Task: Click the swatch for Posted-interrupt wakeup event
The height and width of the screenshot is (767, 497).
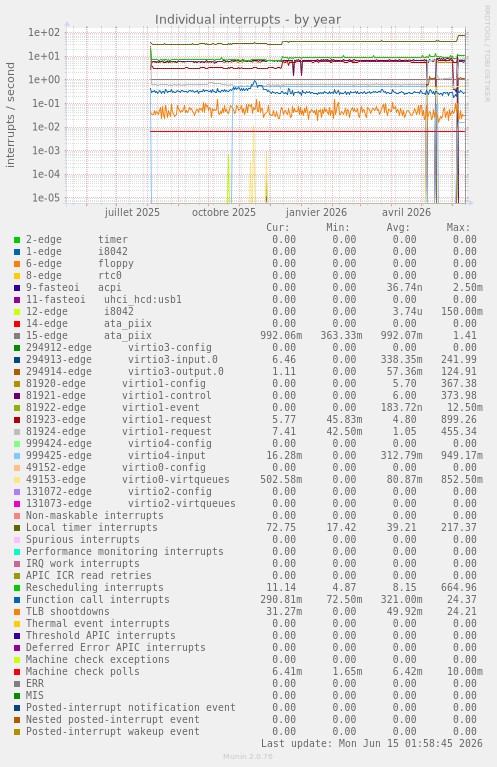Action: pyautogui.click(x=17, y=732)
